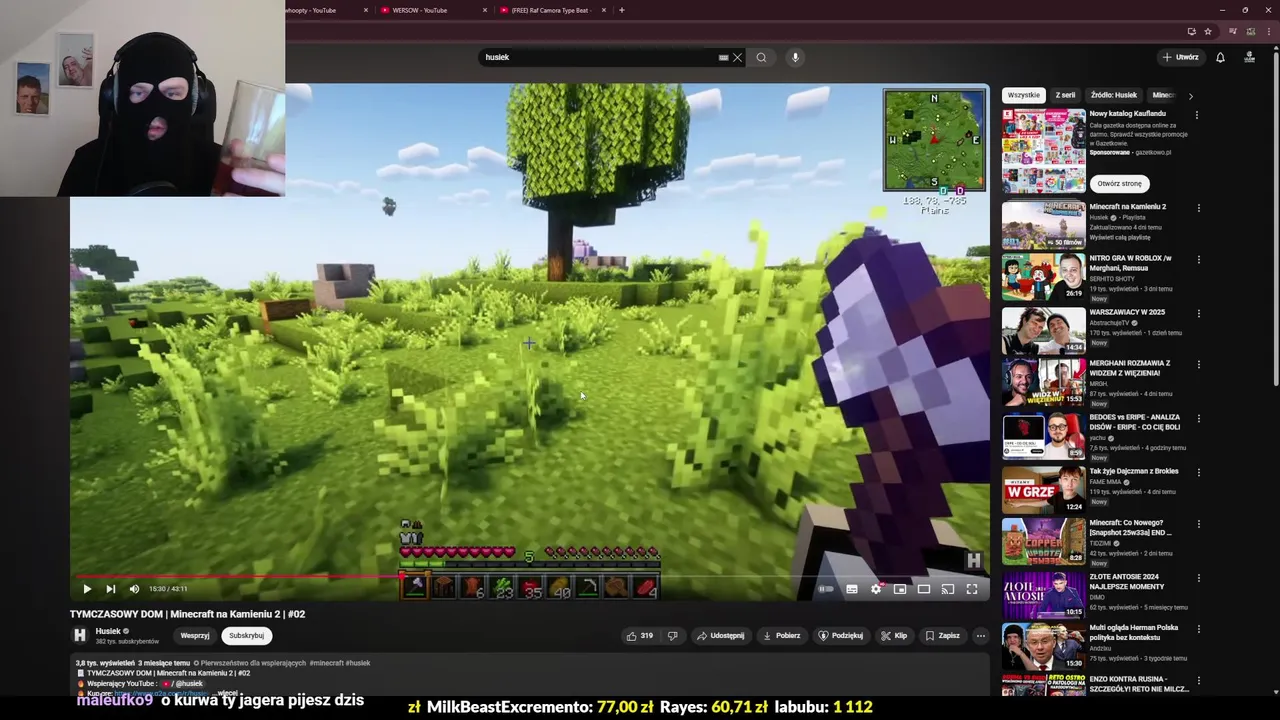The height and width of the screenshot is (720, 1280).
Task: Click the #minecraft hashtag
Action: [x=326, y=663]
